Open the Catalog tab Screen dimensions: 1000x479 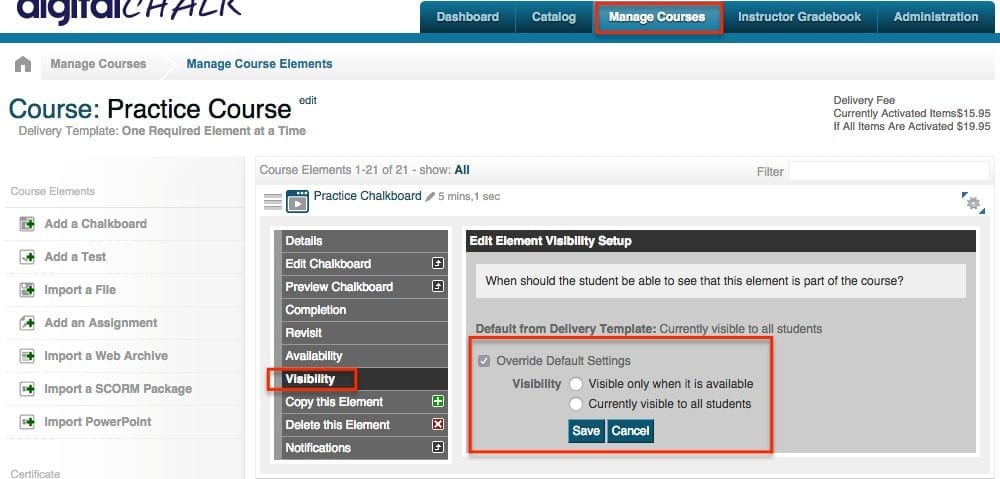[x=554, y=17]
